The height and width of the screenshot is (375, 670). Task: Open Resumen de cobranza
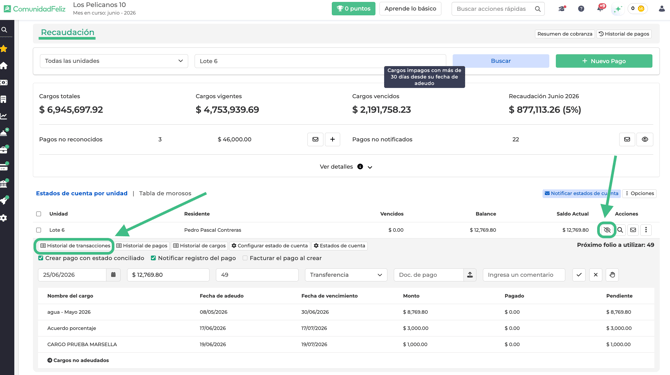click(x=565, y=34)
